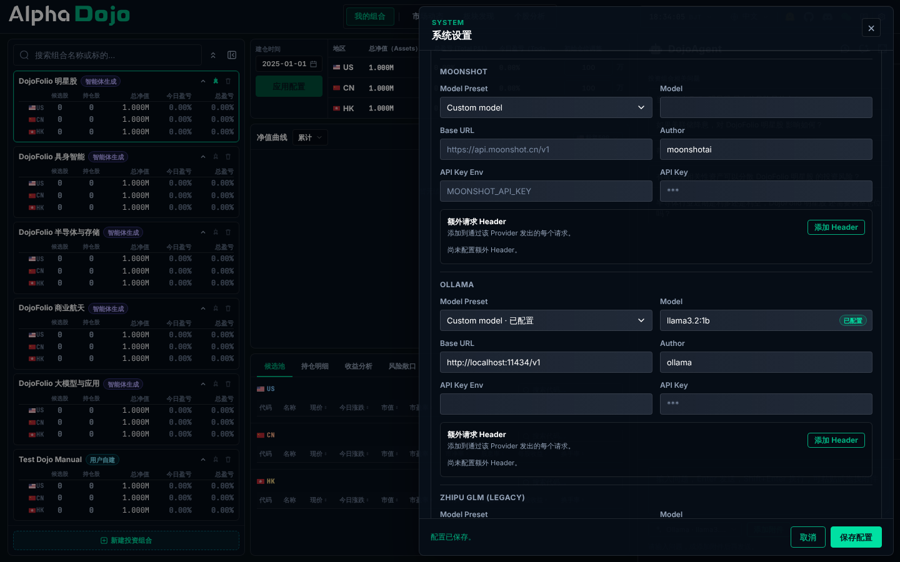Open the 风险敞口 tab

click(402, 366)
